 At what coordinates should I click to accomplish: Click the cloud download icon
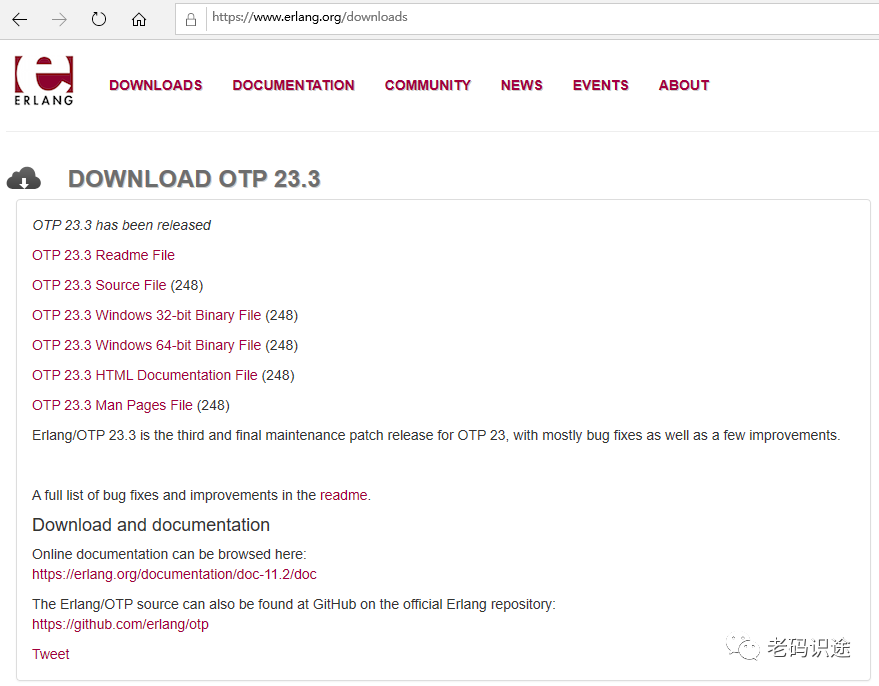click(24, 178)
